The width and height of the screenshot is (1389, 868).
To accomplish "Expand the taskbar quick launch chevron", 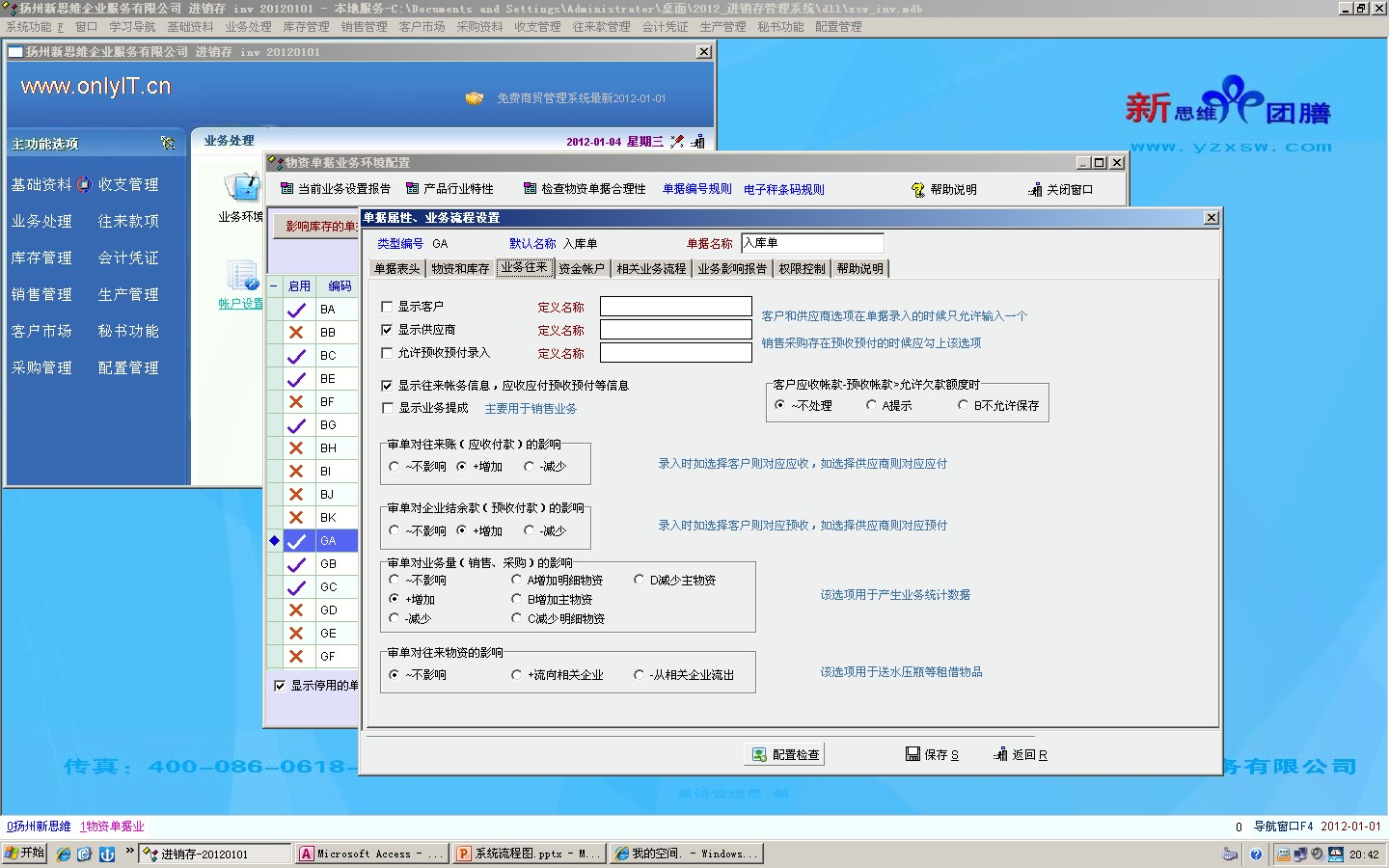I will point(130,851).
